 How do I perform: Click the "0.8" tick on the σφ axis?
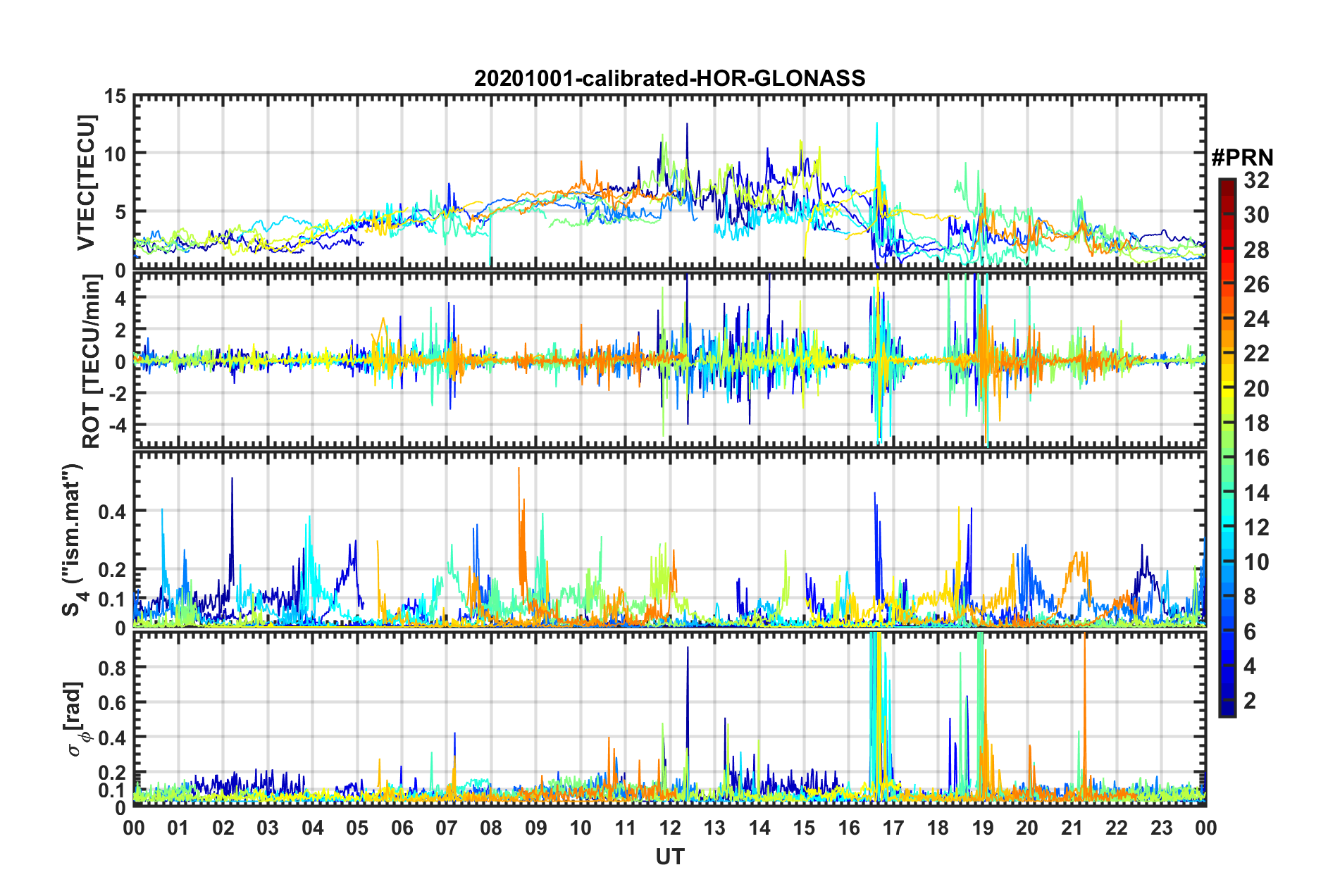click(x=112, y=668)
